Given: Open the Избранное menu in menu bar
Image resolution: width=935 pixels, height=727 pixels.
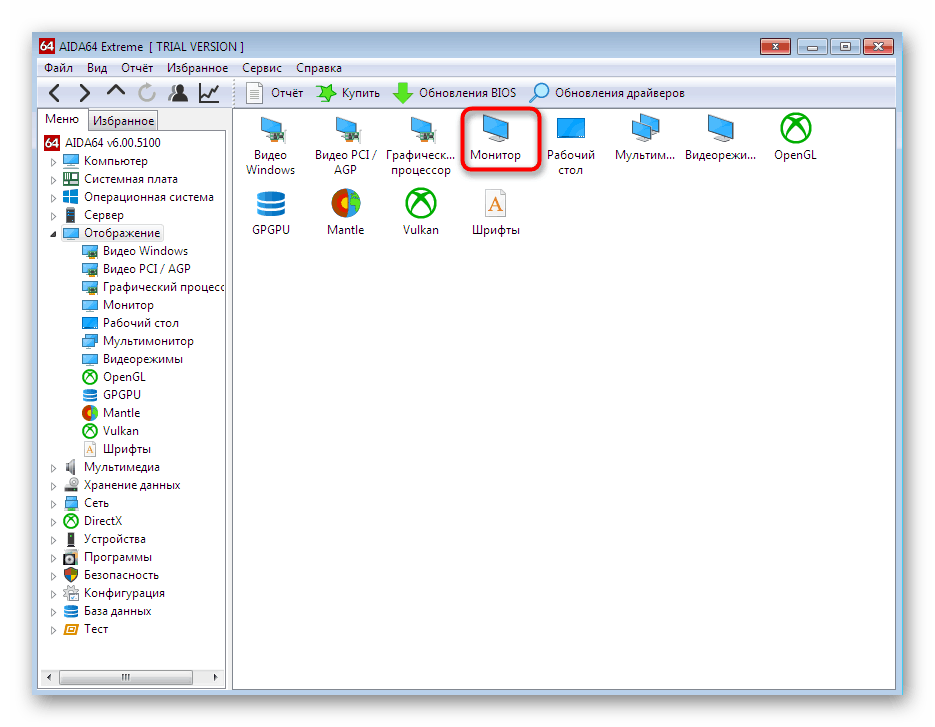Looking at the screenshot, I should click(x=197, y=68).
